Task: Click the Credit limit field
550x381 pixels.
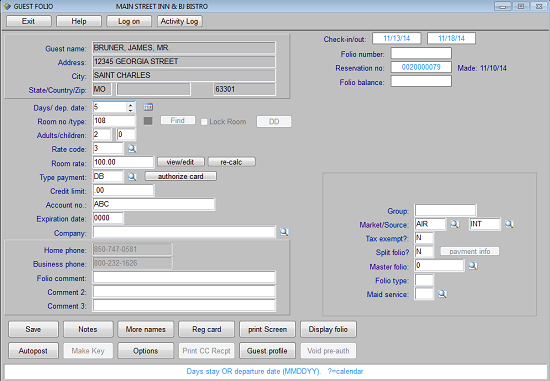Action: click(123, 190)
